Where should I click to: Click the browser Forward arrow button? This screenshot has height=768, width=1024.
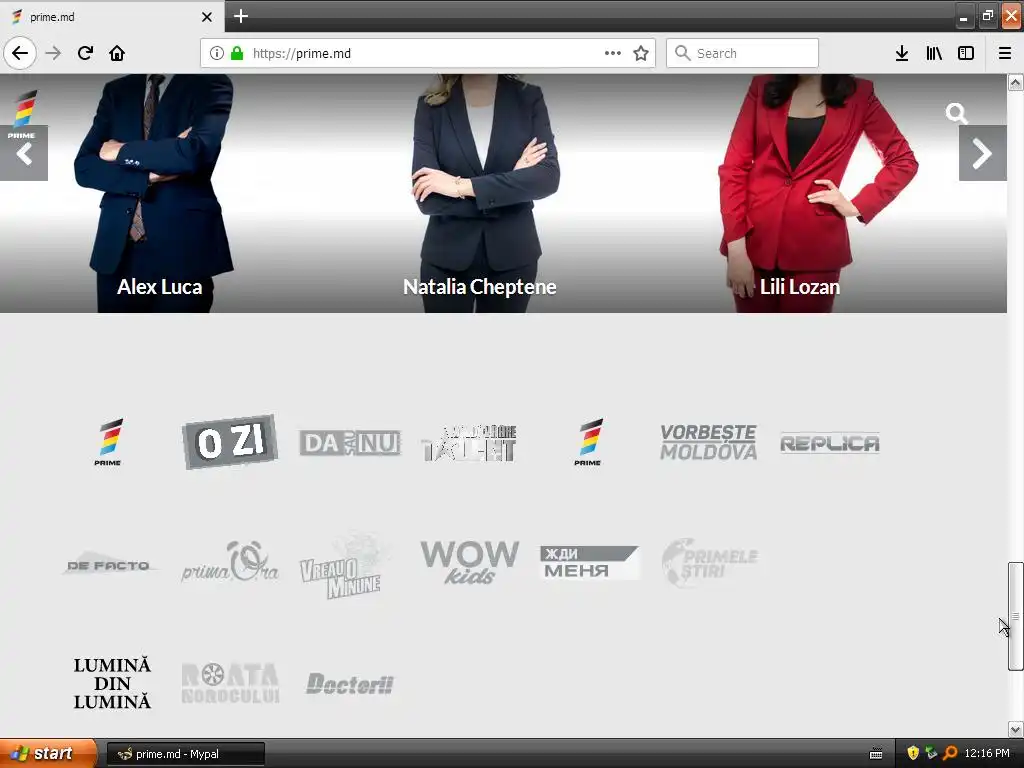click(53, 53)
